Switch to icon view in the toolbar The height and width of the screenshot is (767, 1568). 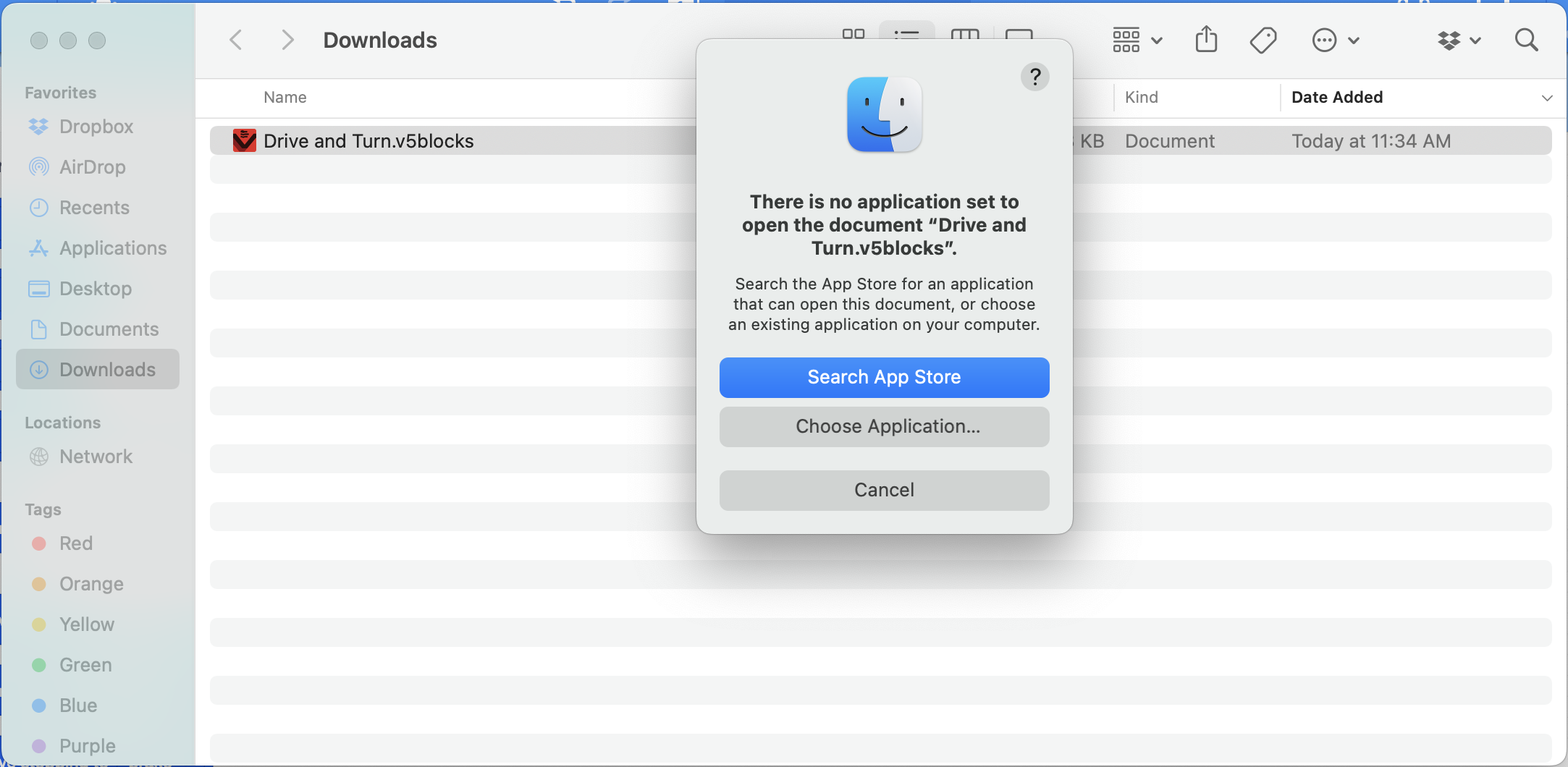(x=853, y=34)
